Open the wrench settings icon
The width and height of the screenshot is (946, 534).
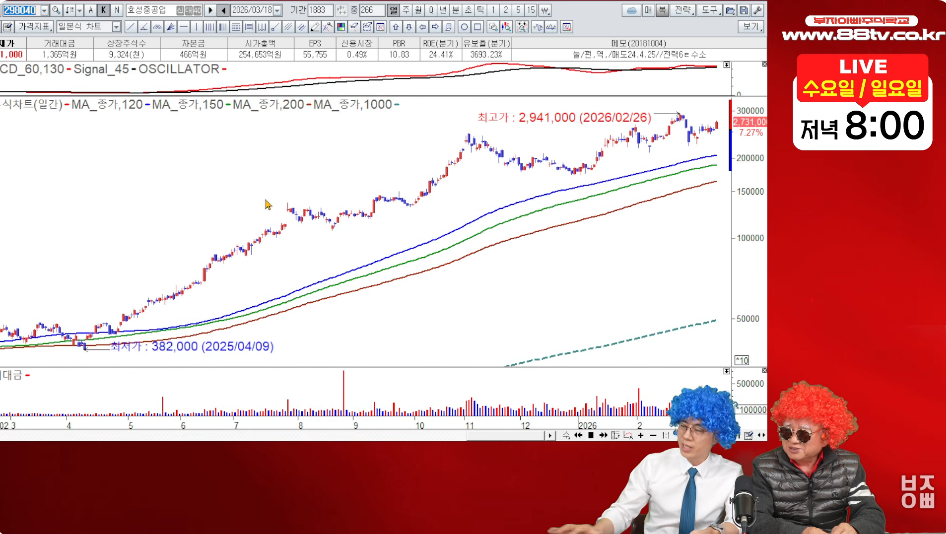coord(757,10)
